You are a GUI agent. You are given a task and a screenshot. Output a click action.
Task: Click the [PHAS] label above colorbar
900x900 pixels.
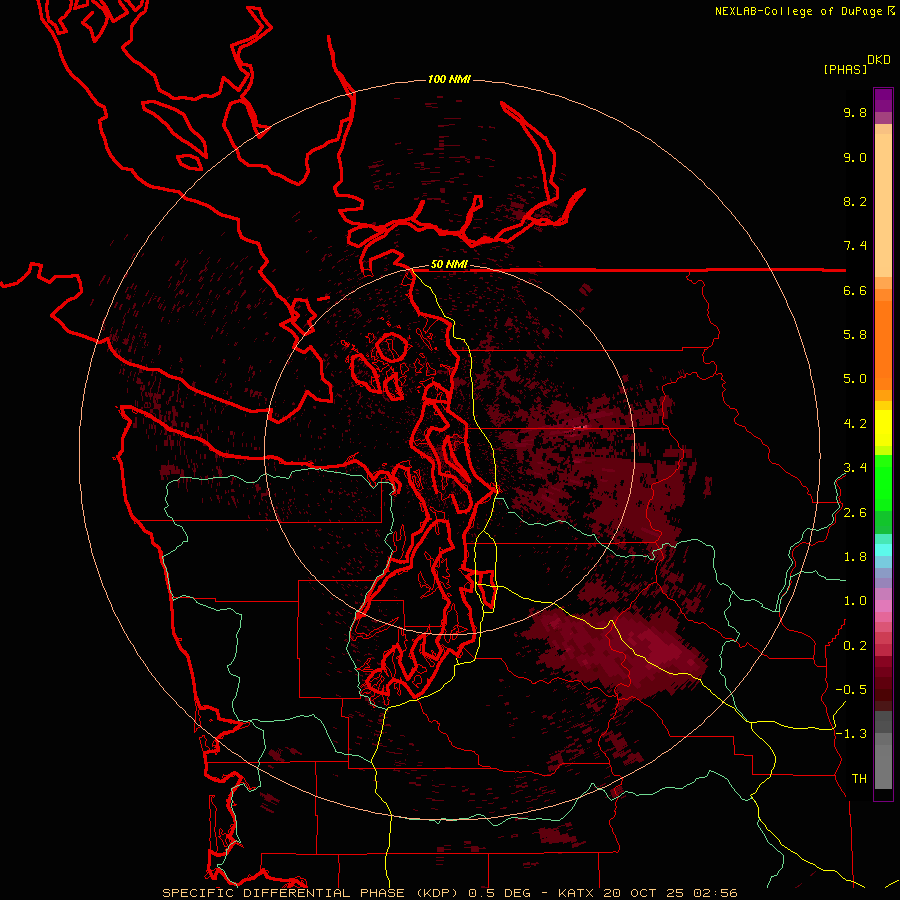[845, 69]
